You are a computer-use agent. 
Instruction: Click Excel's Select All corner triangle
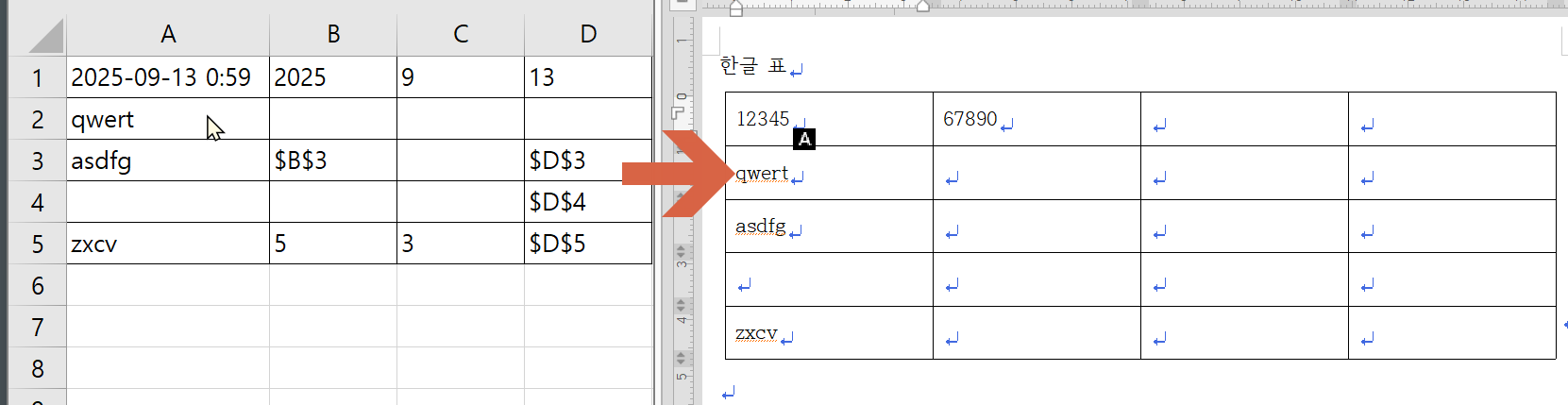click(45, 35)
